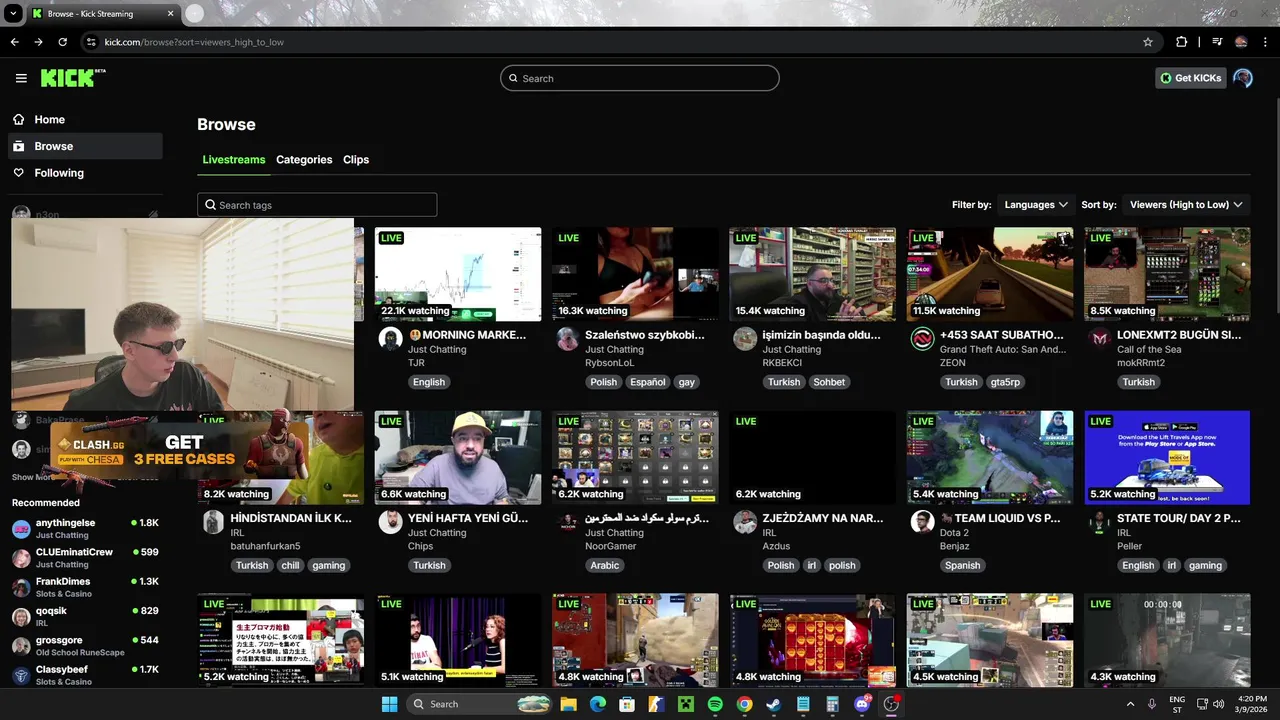Open the STATE TOUR stream thumbnail

1167,458
